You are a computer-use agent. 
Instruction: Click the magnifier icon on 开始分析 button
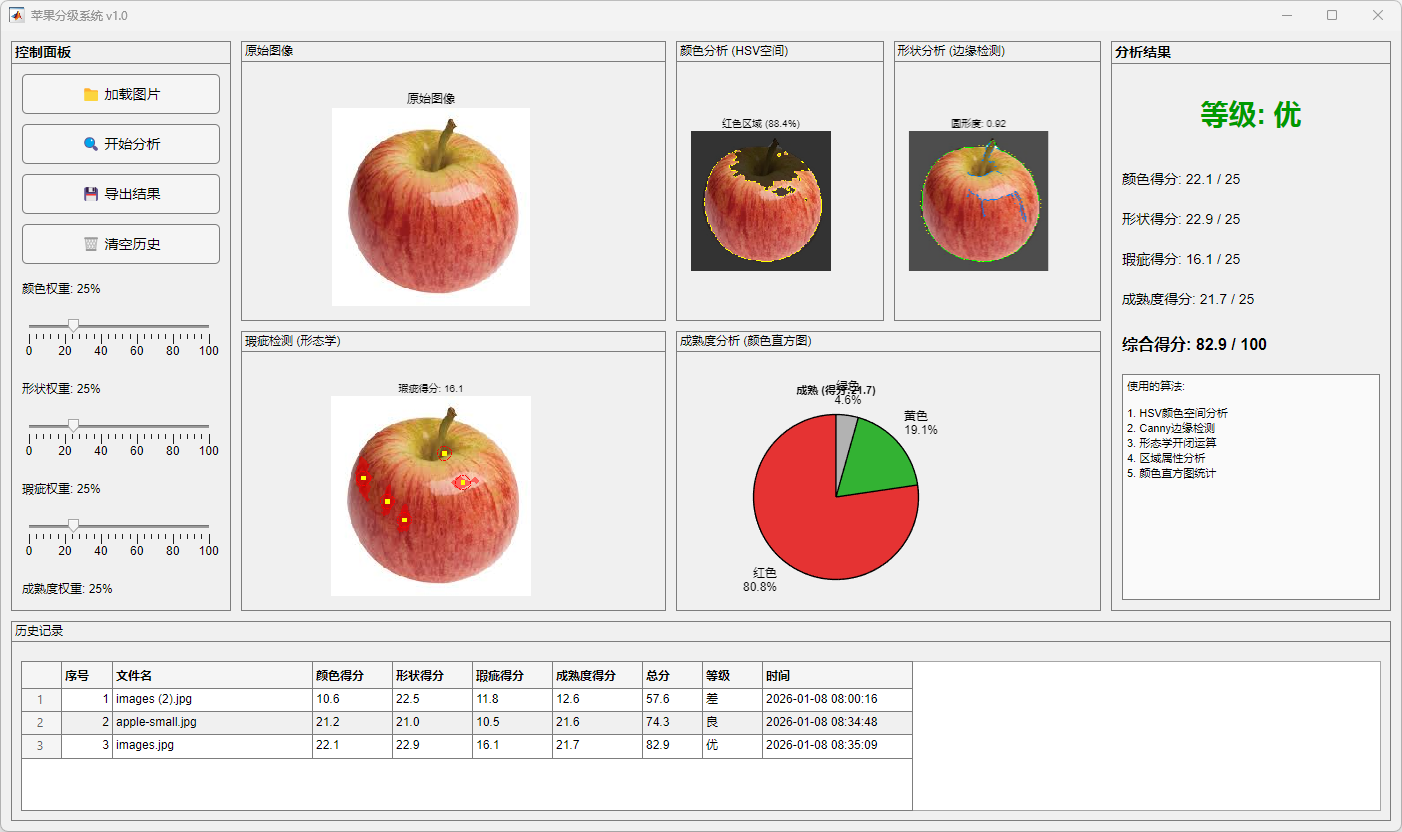coord(91,144)
